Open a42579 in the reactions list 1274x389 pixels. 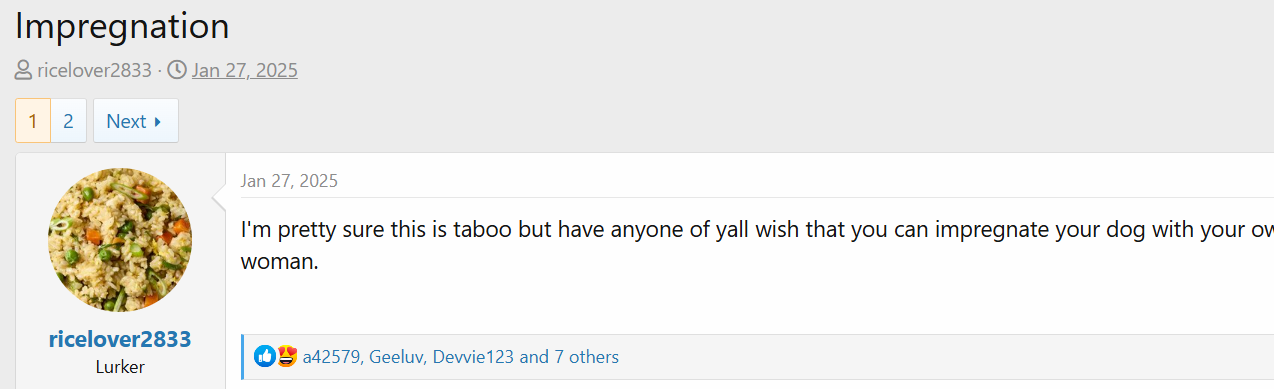point(332,357)
